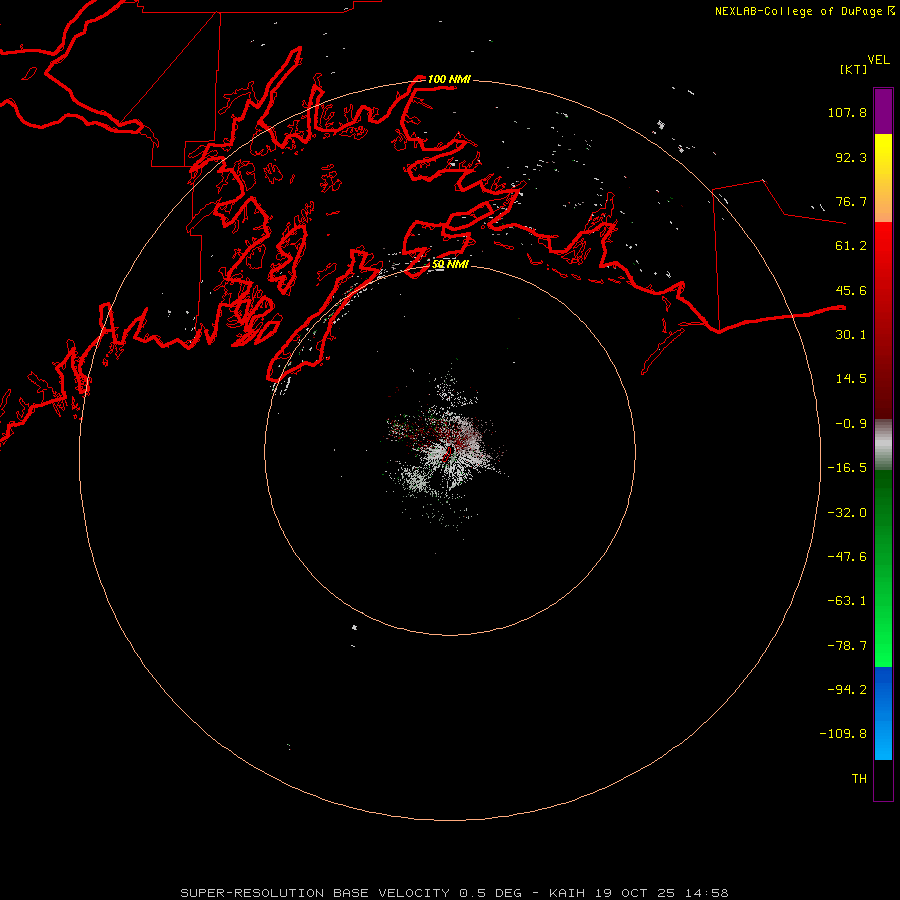Viewport: 900px width, 900px height.
Task: Click the -0.9 velocity scale value
Action: coord(851,424)
